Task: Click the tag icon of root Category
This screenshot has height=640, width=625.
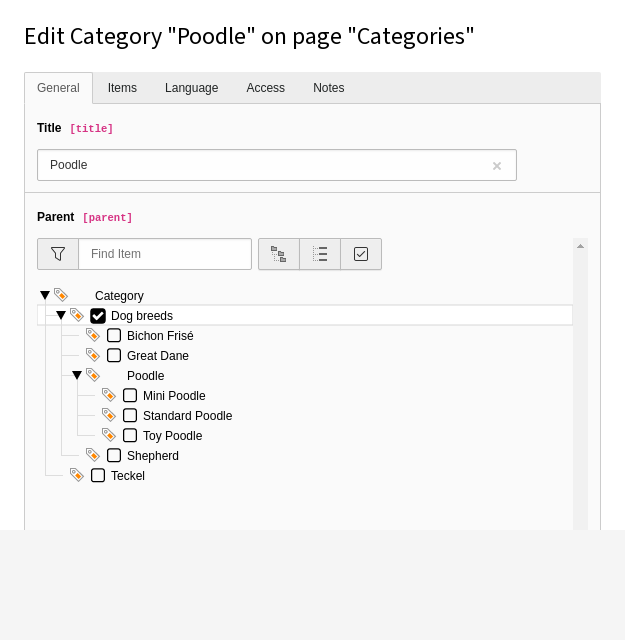Action: [61, 296]
